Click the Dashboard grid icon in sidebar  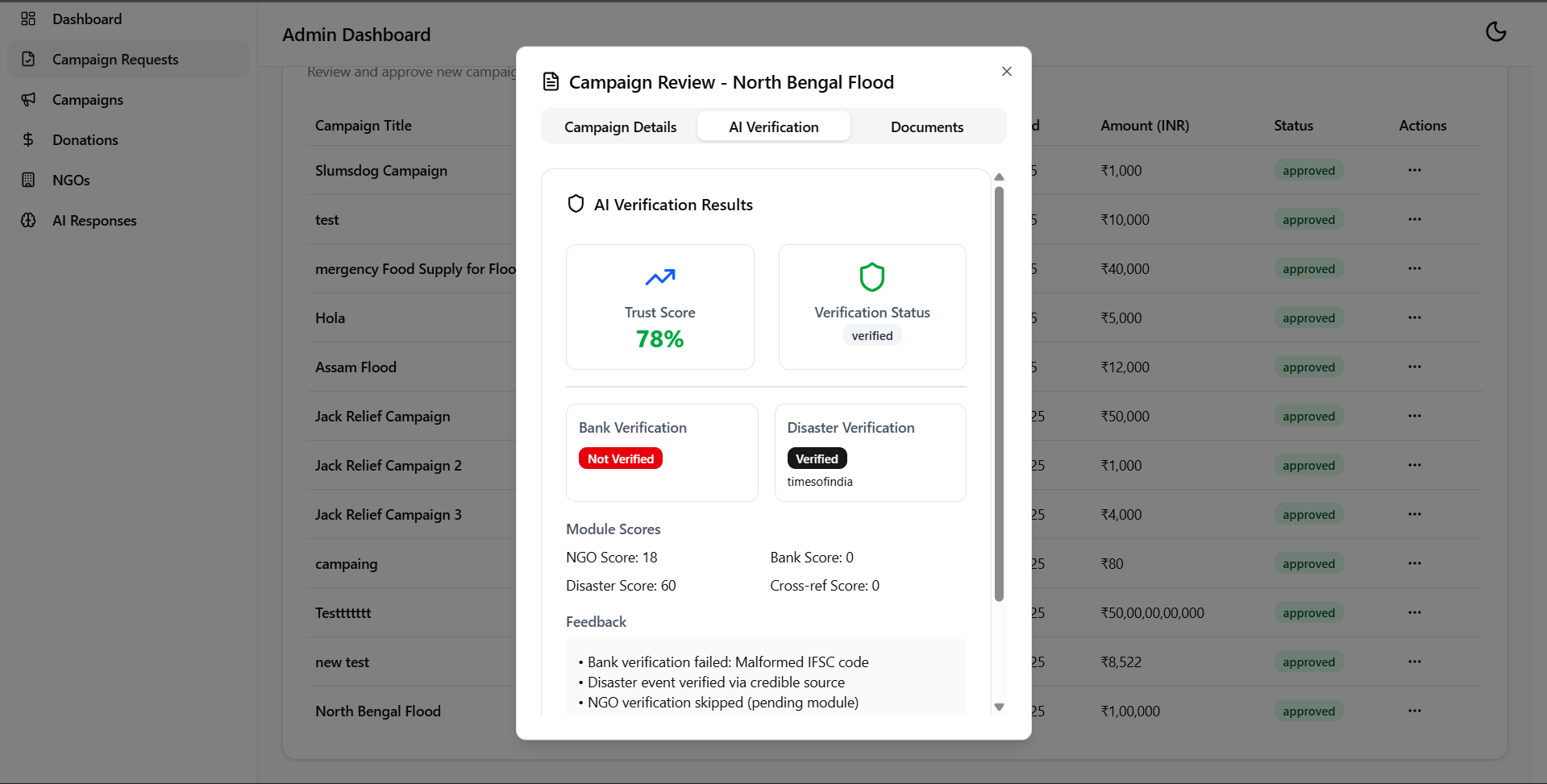pos(28,19)
